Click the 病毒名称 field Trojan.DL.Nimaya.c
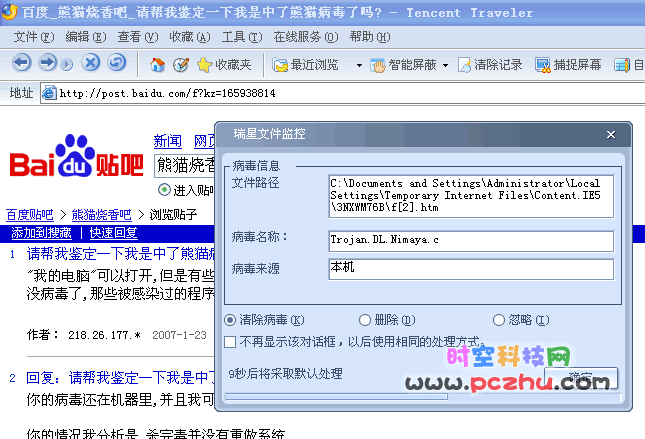Screen dimensions: 645x439 (x=471, y=241)
